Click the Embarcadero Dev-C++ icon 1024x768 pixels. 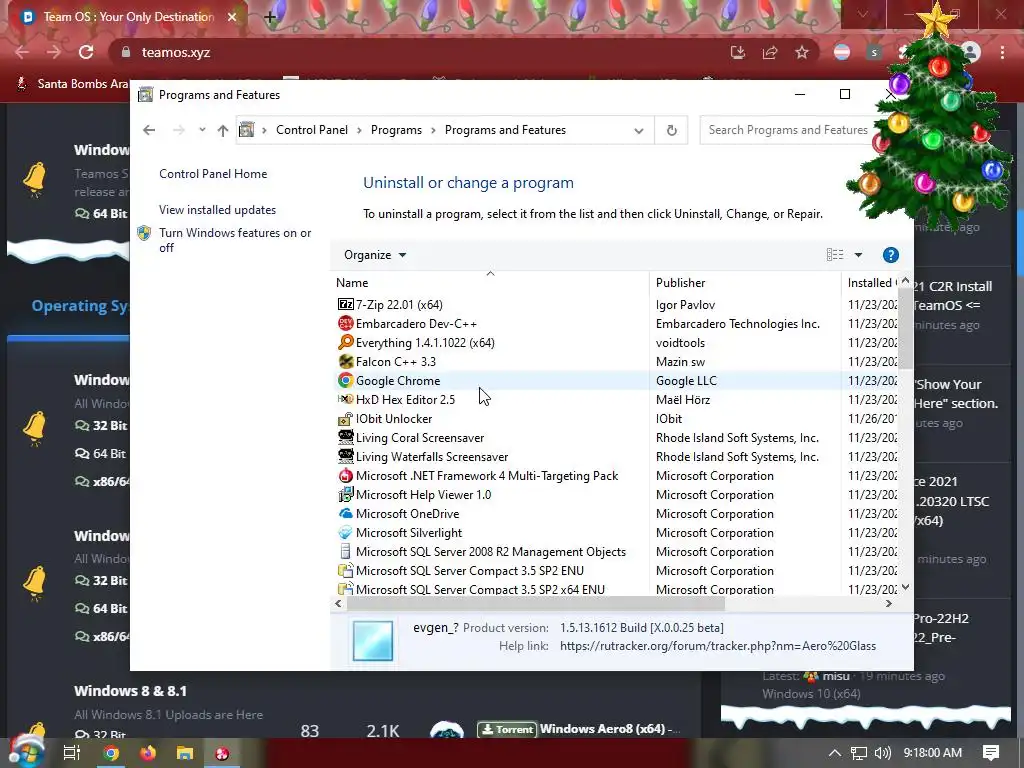(345, 323)
